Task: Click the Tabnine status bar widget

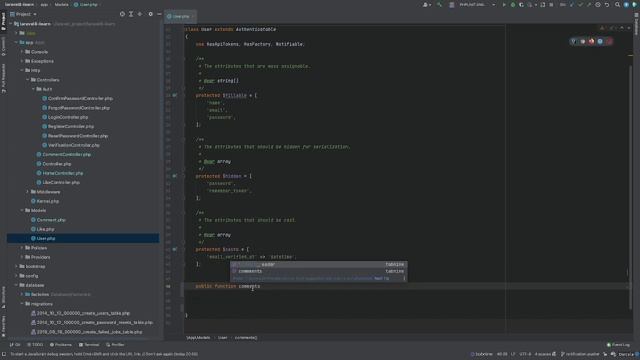Action: [x=482, y=354]
